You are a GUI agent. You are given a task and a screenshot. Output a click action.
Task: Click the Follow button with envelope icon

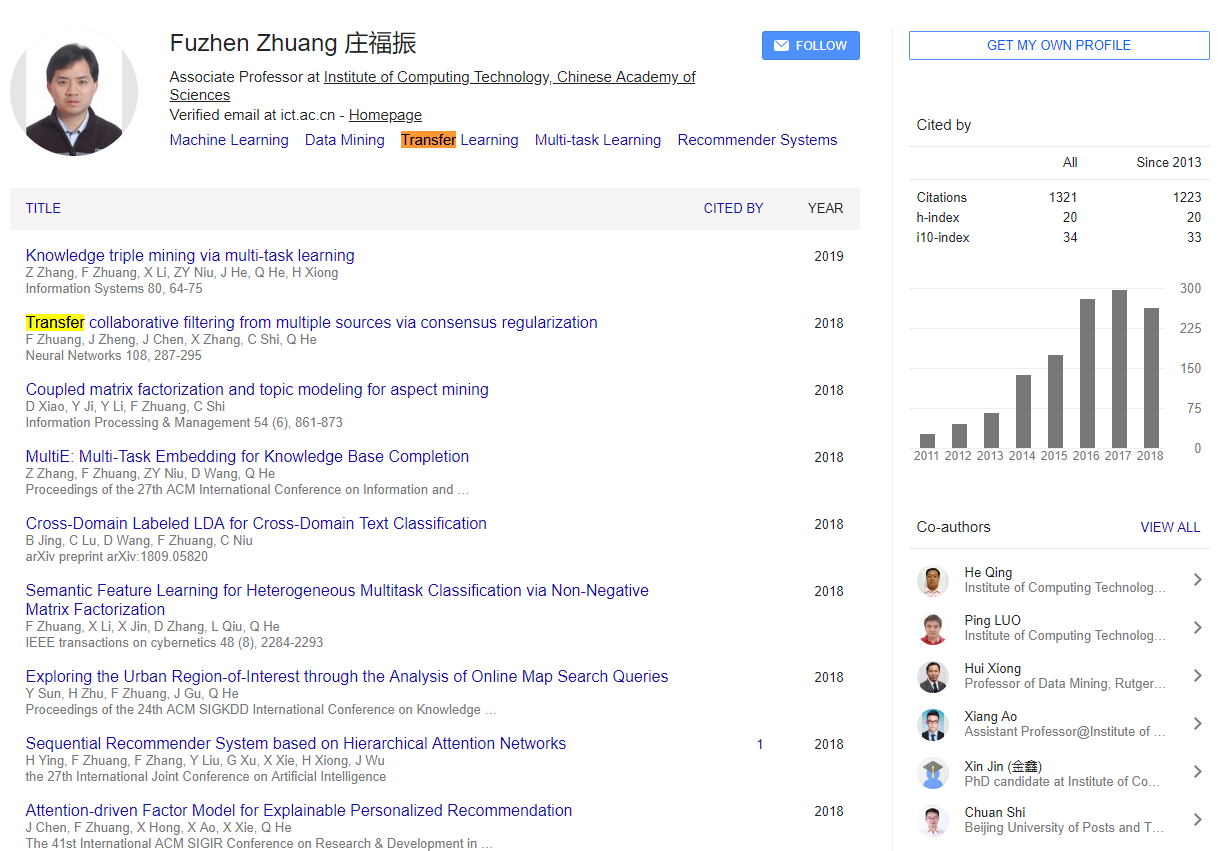click(x=810, y=46)
